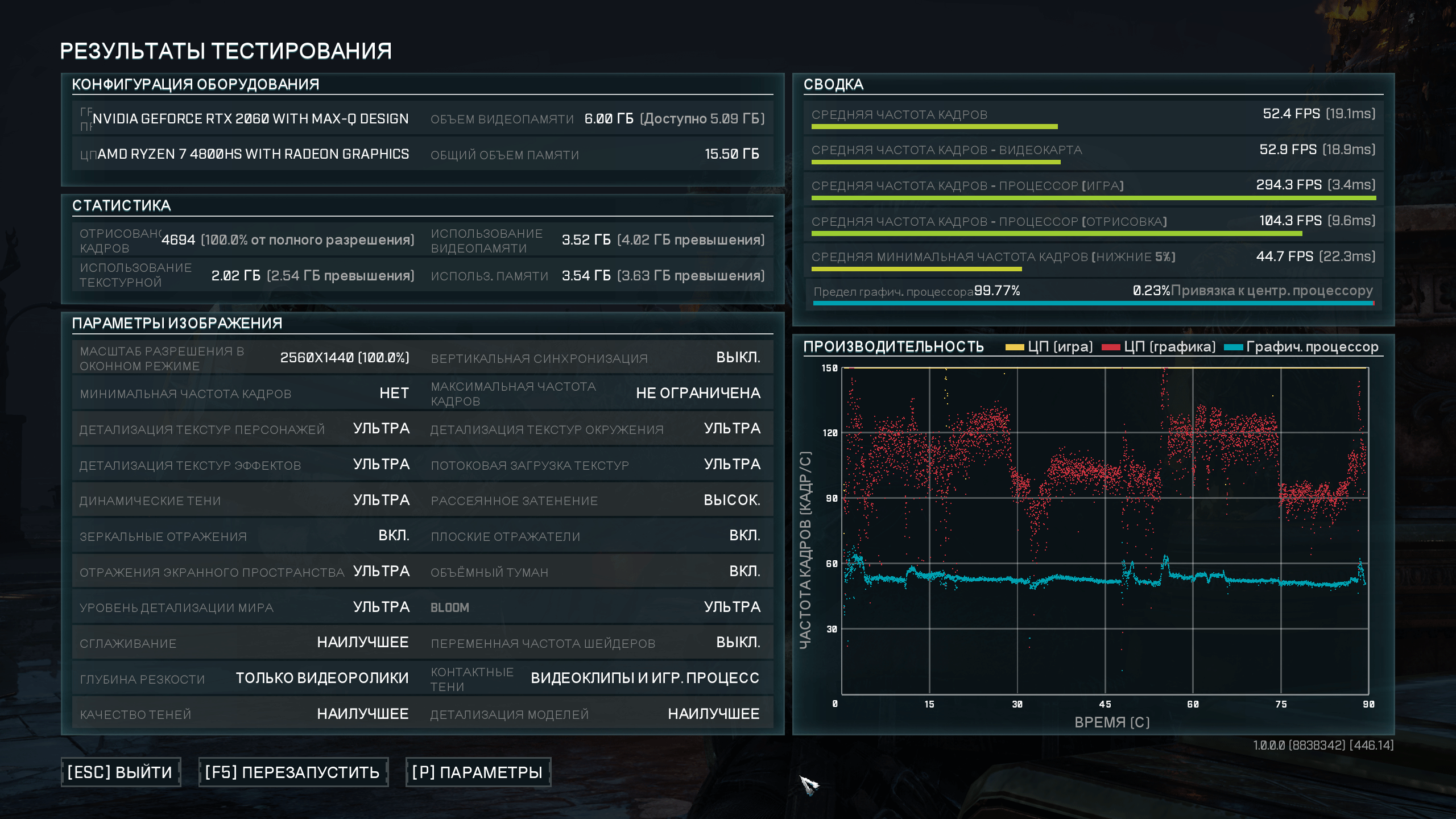The image size is (1456, 819).
Task: Click ОБЪЁМНЫЙ ТУМАН ВКЛ. value
Action: click(744, 572)
